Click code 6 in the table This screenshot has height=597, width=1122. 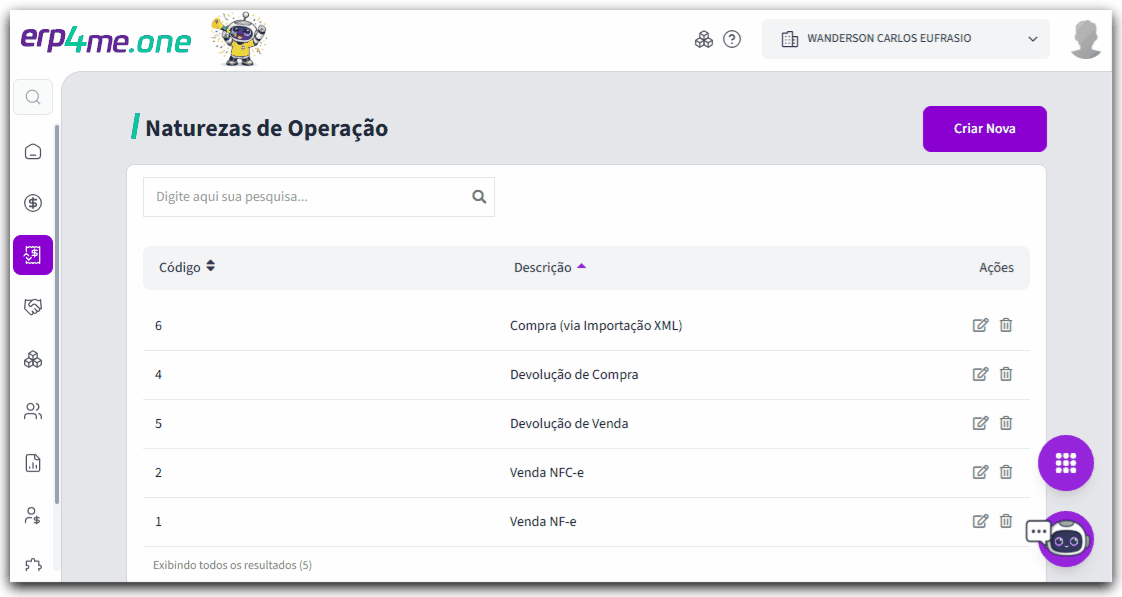point(158,326)
